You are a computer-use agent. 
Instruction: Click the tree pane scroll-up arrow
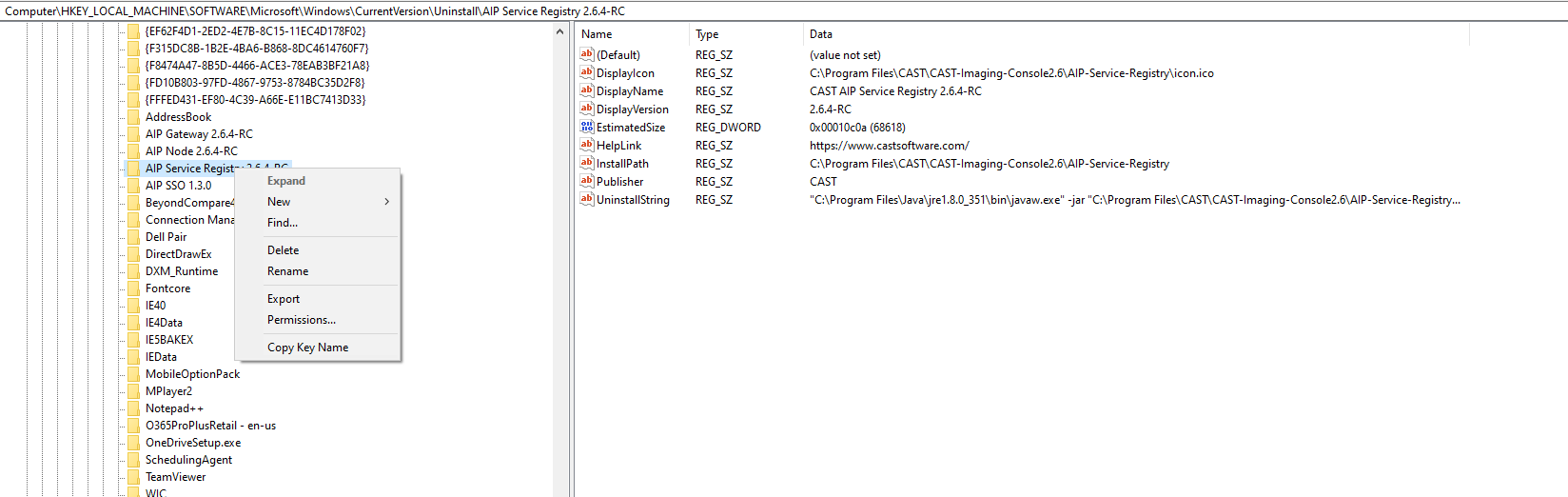pyautogui.click(x=559, y=31)
